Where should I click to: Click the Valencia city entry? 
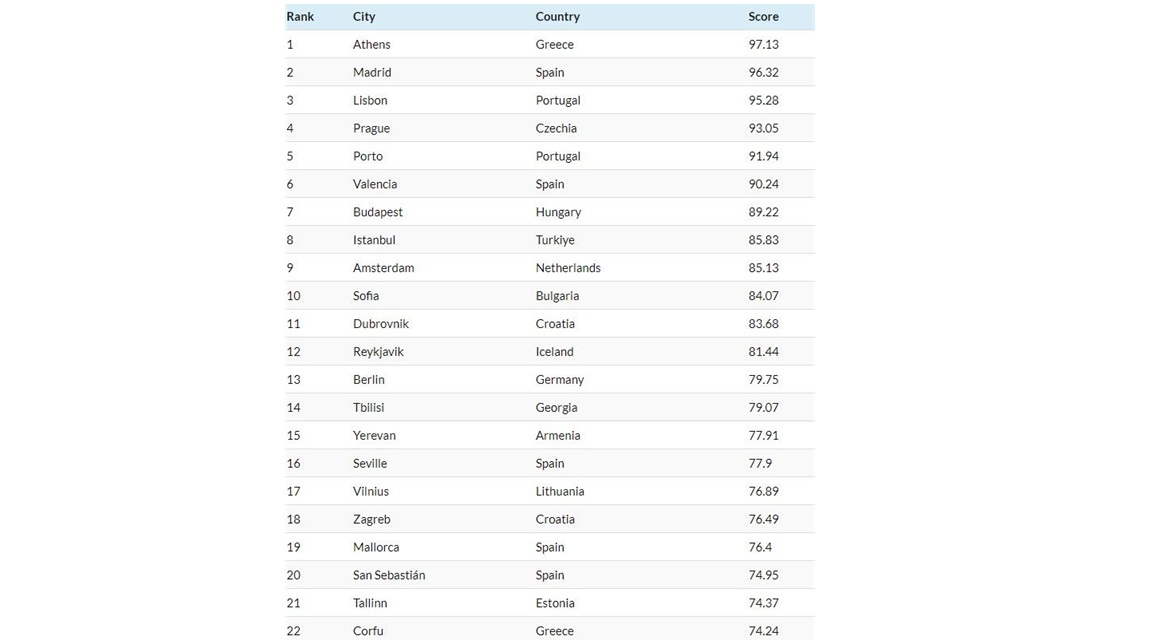375,183
